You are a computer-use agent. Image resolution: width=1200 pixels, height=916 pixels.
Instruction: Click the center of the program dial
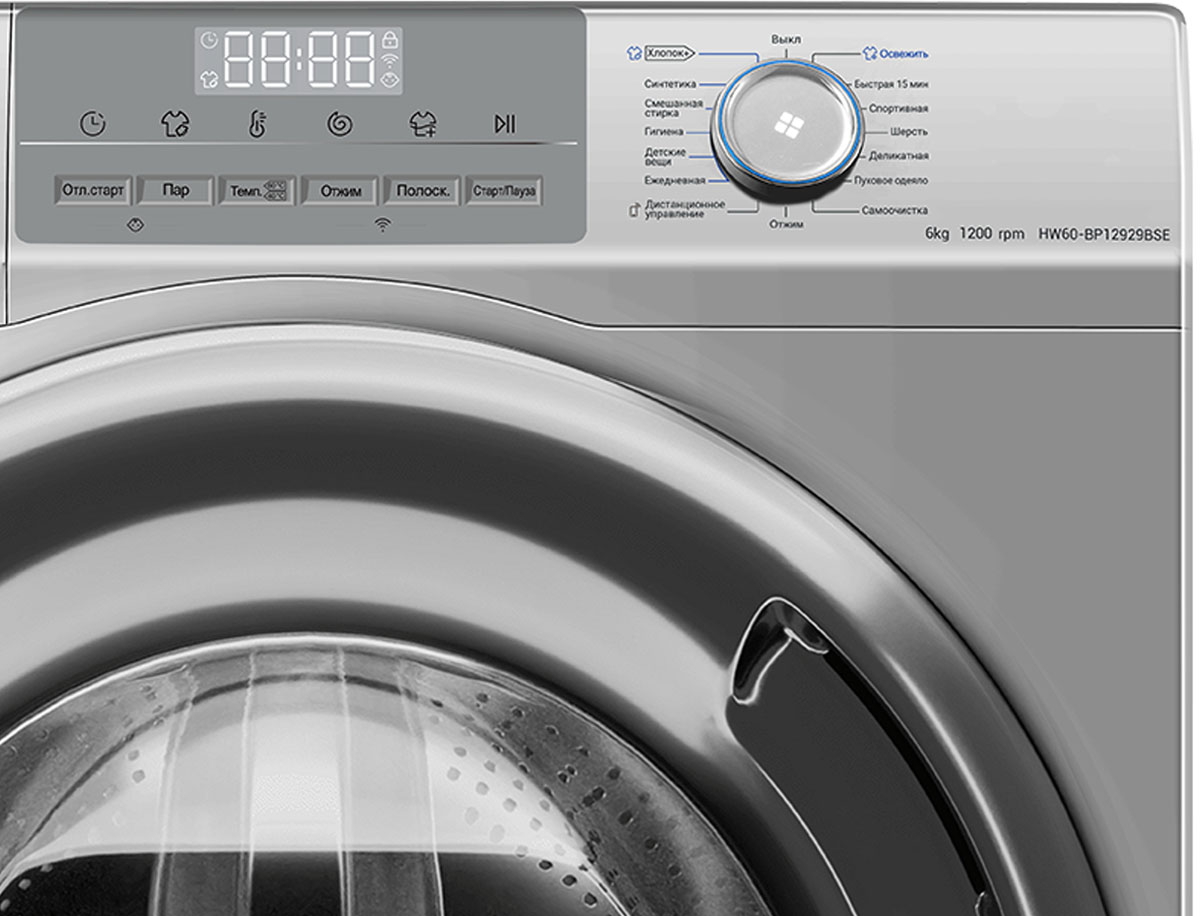787,124
